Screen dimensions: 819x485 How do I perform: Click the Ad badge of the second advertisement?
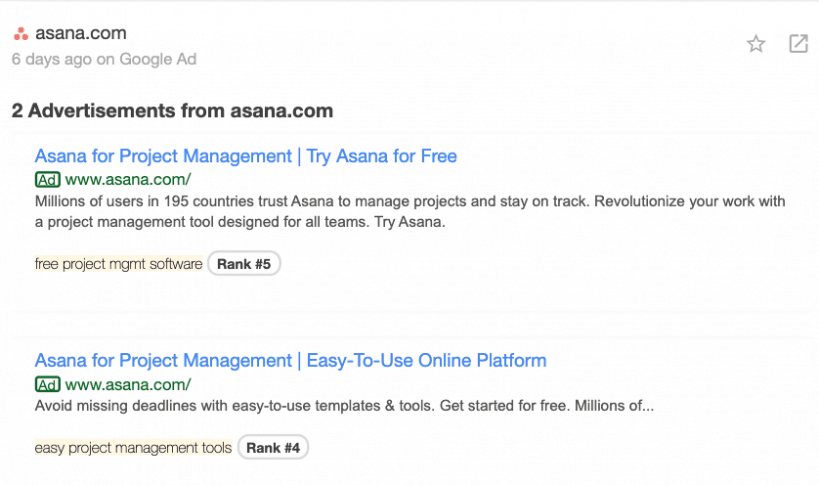tap(48, 385)
